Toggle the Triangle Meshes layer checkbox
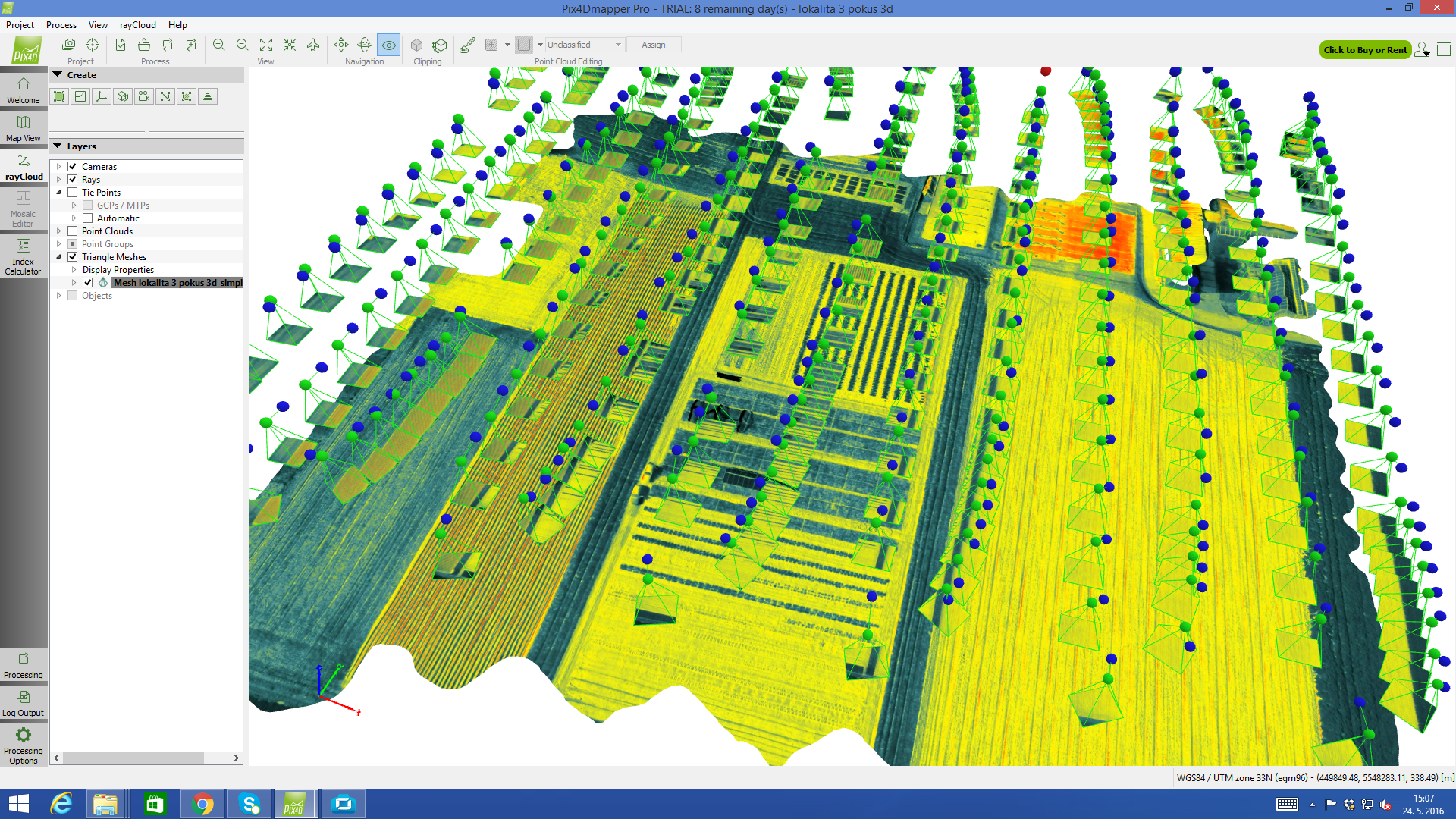Viewport: 1456px width, 819px height. (73, 257)
